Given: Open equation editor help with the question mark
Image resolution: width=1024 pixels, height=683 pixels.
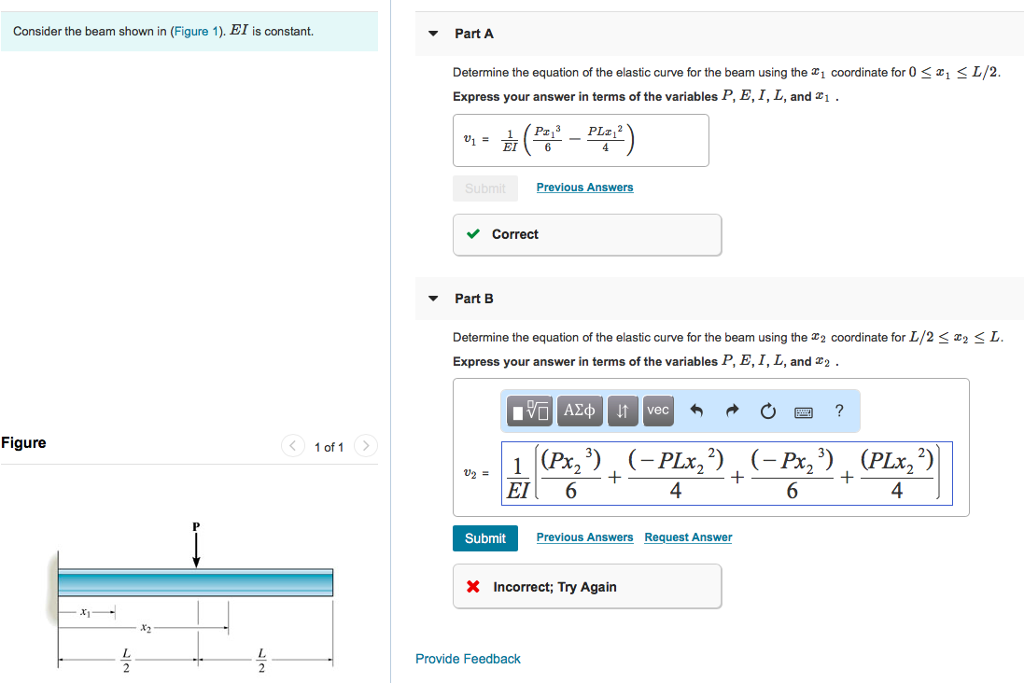Looking at the screenshot, I should (x=839, y=411).
